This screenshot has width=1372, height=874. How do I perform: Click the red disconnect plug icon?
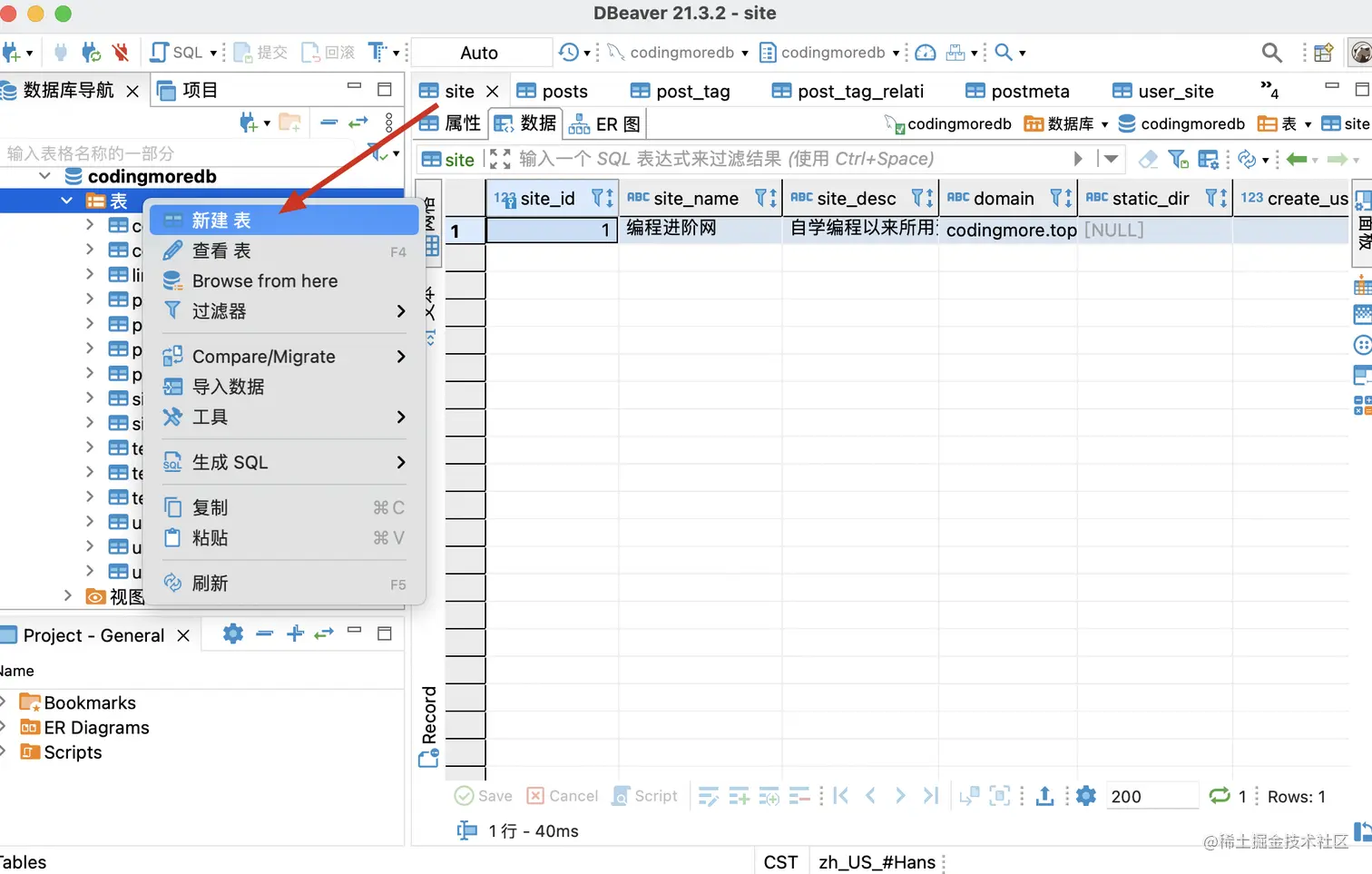pos(121,53)
